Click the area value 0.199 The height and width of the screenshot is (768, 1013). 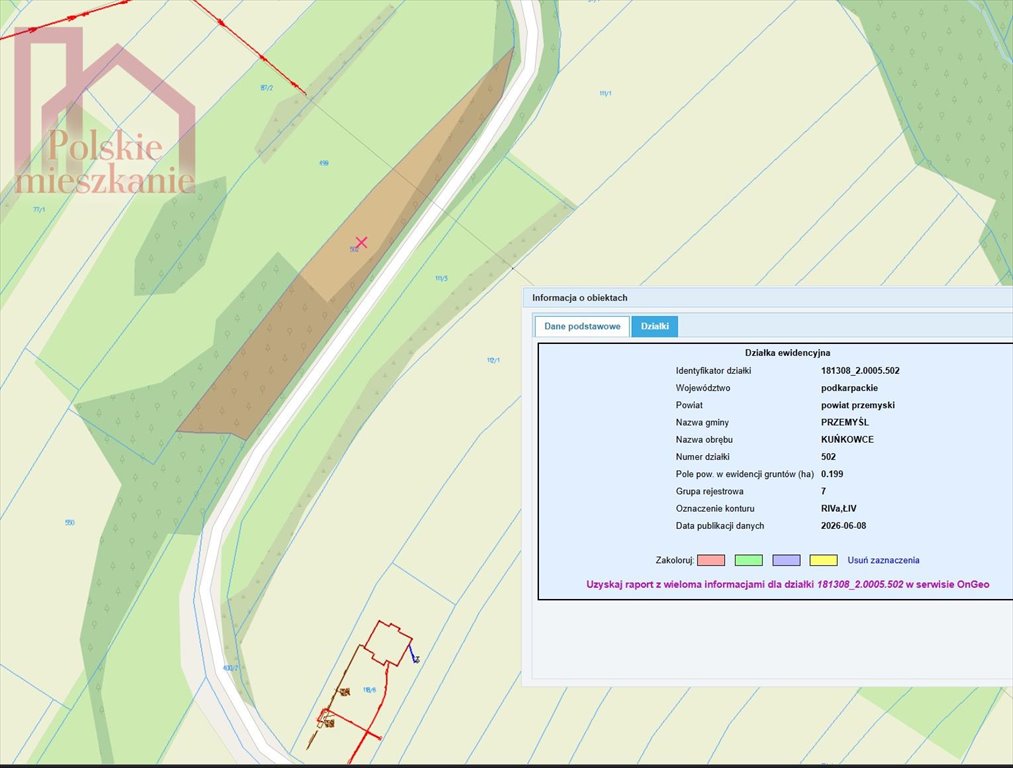pyautogui.click(x=831, y=474)
